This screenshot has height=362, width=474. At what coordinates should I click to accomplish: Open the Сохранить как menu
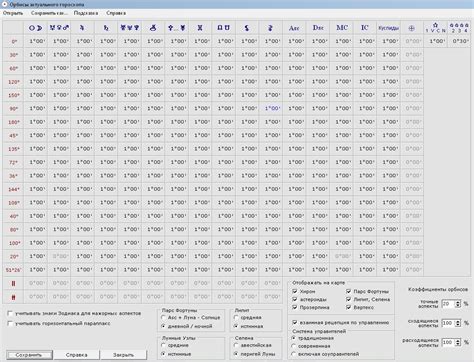point(49,13)
